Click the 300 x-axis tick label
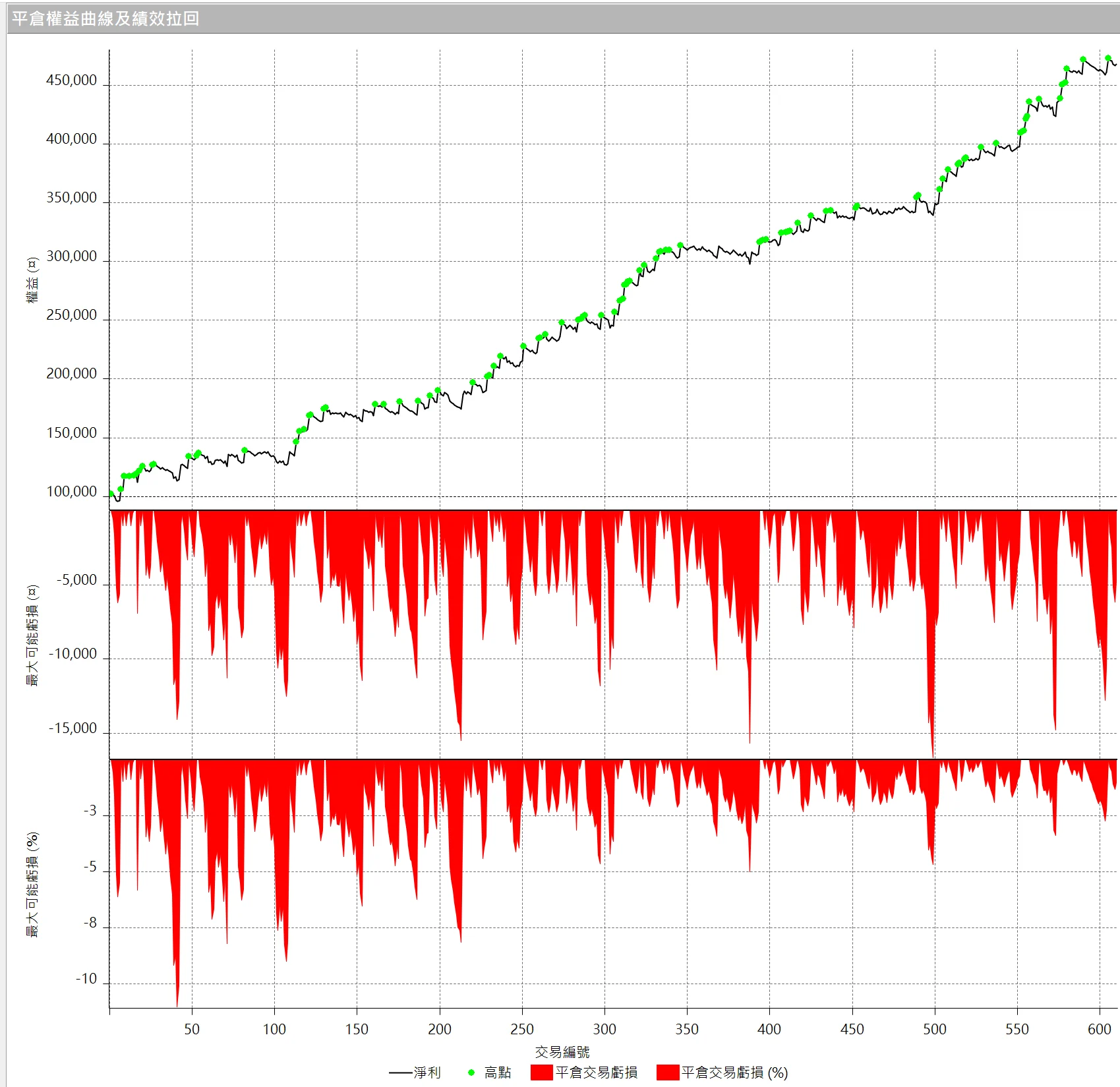This screenshot has height=1087, width=1120. tap(604, 1029)
